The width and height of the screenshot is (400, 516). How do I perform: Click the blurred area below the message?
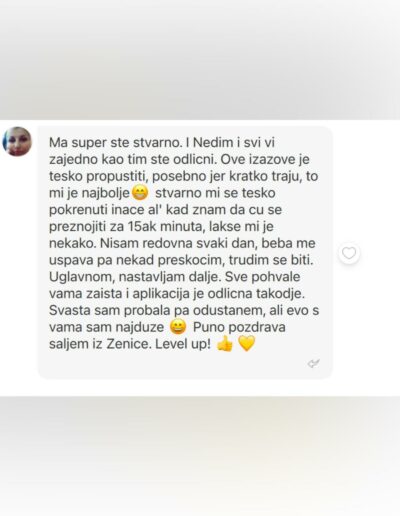(200, 456)
